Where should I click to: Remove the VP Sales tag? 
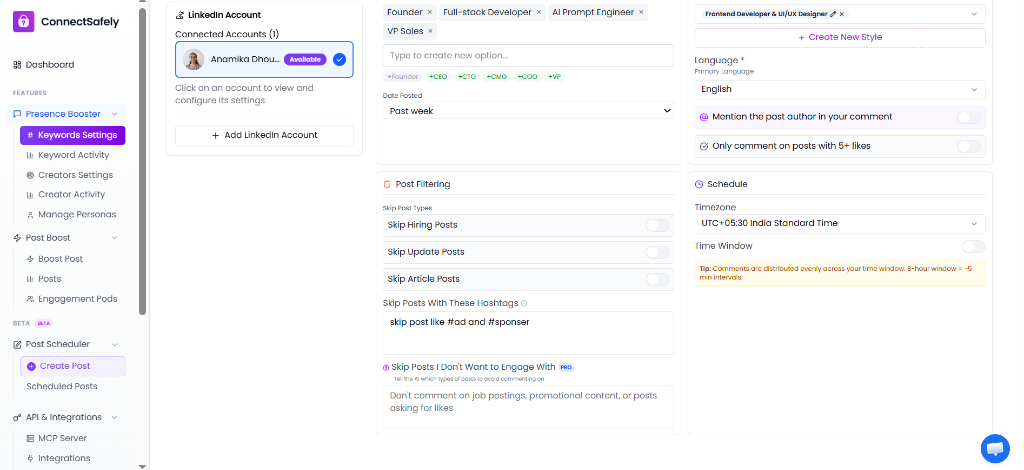430,31
